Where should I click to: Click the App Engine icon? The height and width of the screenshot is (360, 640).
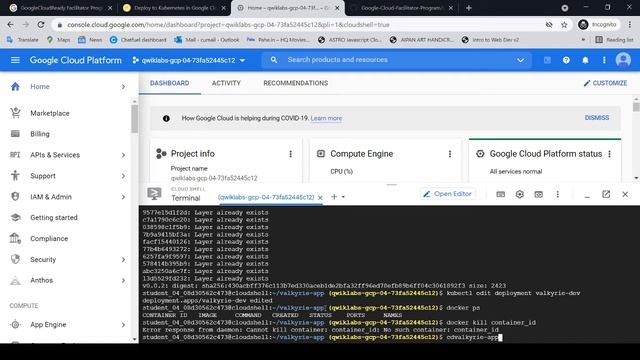coord(15,324)
